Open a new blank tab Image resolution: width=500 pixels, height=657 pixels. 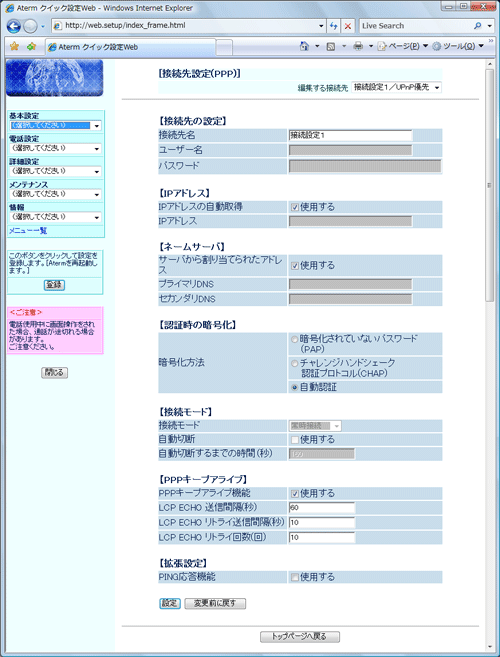coord(224,47)
